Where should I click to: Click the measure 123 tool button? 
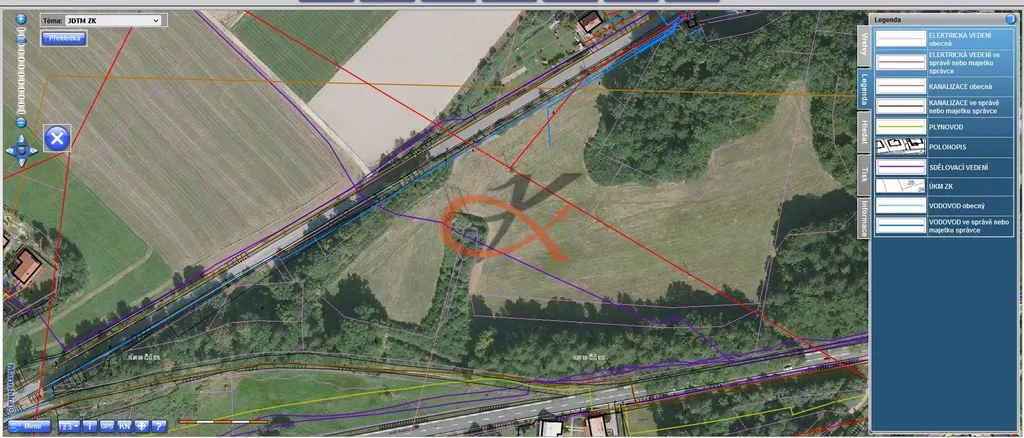pyautogui.click(x=69, y=426)
